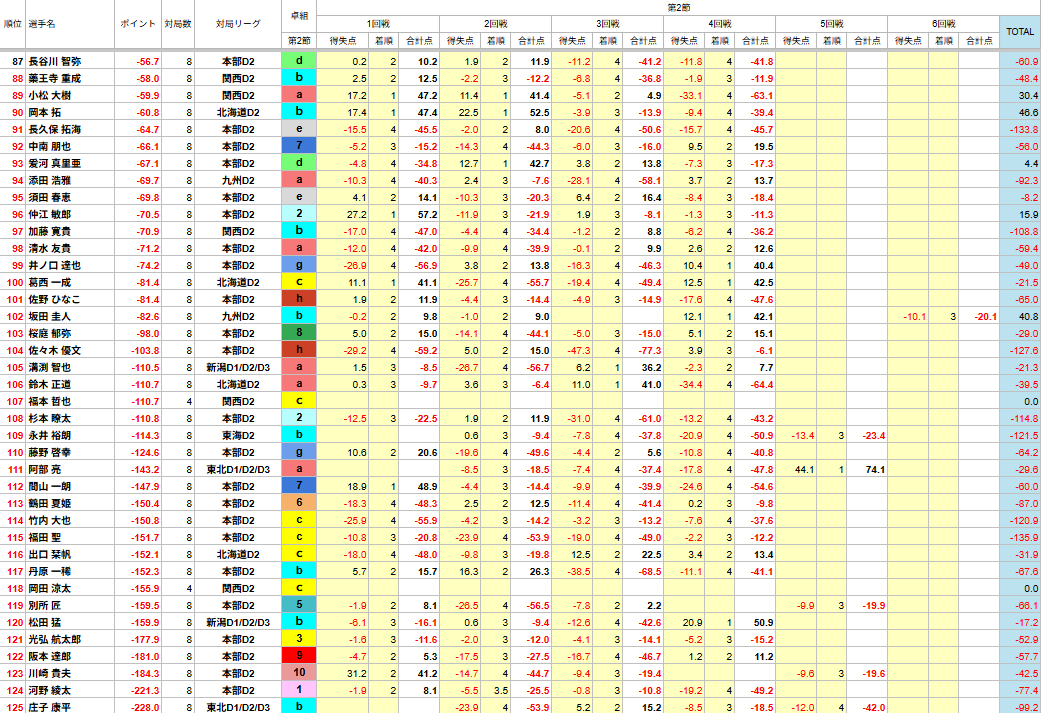This screenshot has height=713, width=1041.
Task: Select player name 薬王寺 重成
Action: 54,78
